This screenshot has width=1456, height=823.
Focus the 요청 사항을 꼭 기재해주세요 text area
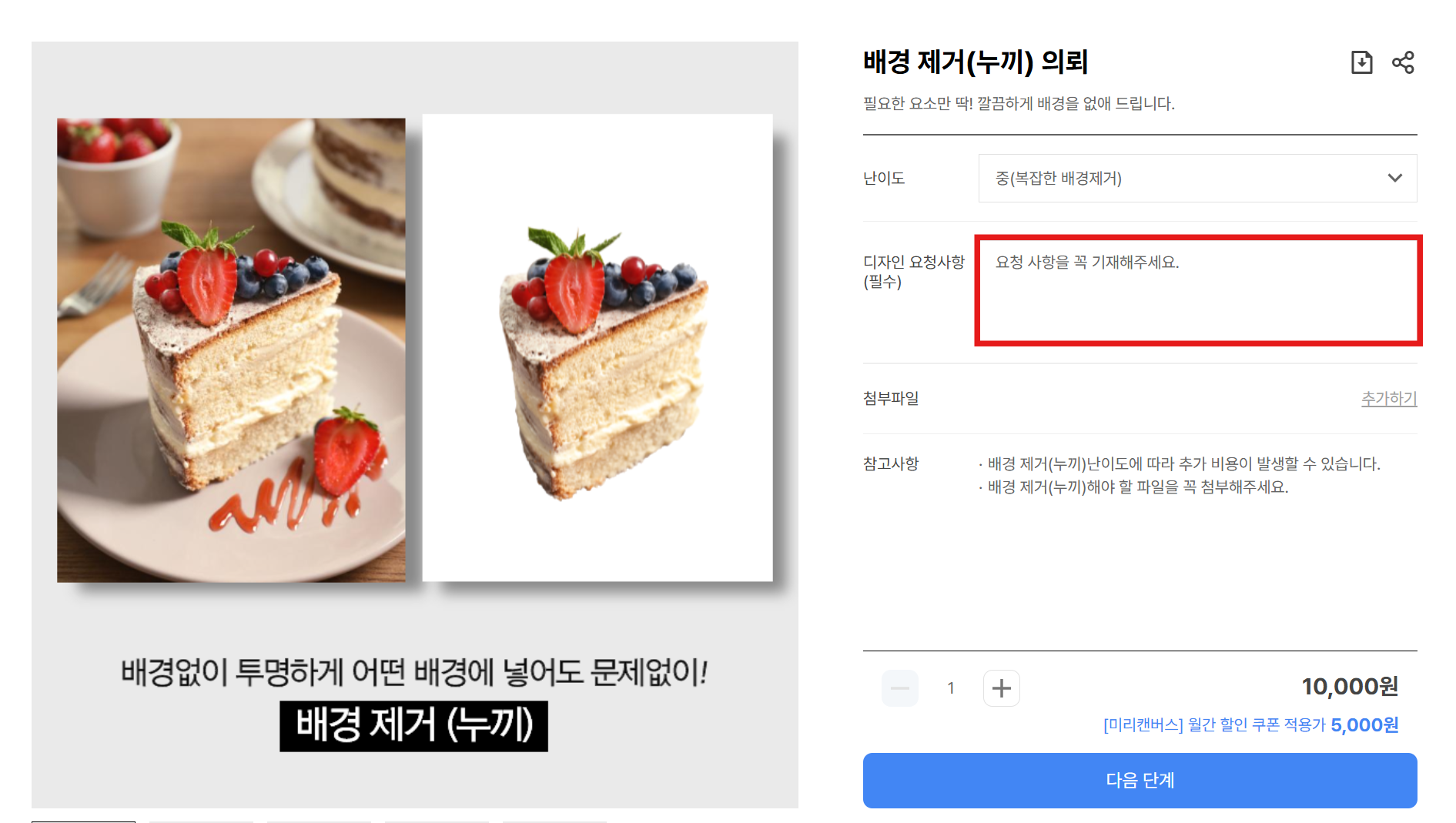(1197, 290)
